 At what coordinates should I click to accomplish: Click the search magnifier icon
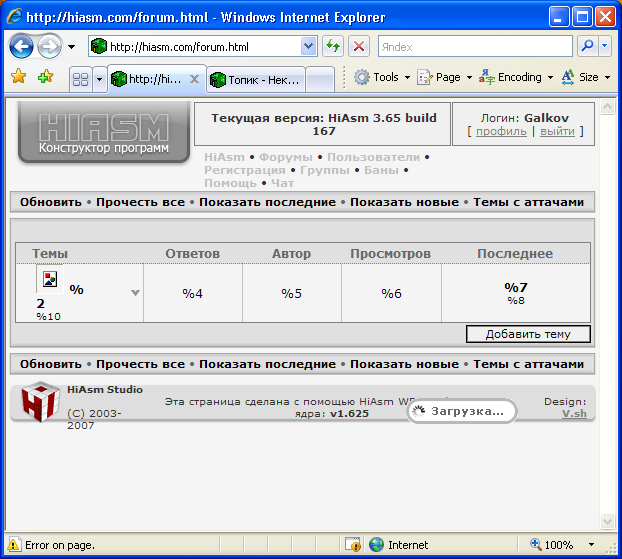pyautogui.click(x=587, y=46)
